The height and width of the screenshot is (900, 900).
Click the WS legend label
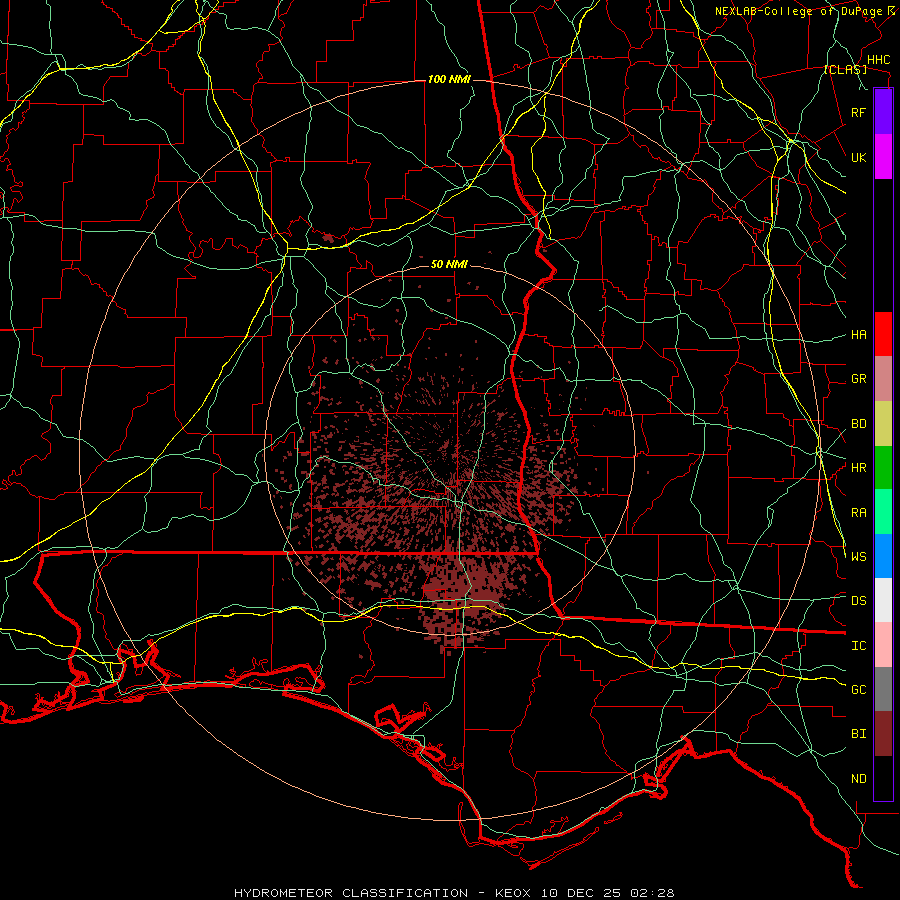click(x=858, y=557)
